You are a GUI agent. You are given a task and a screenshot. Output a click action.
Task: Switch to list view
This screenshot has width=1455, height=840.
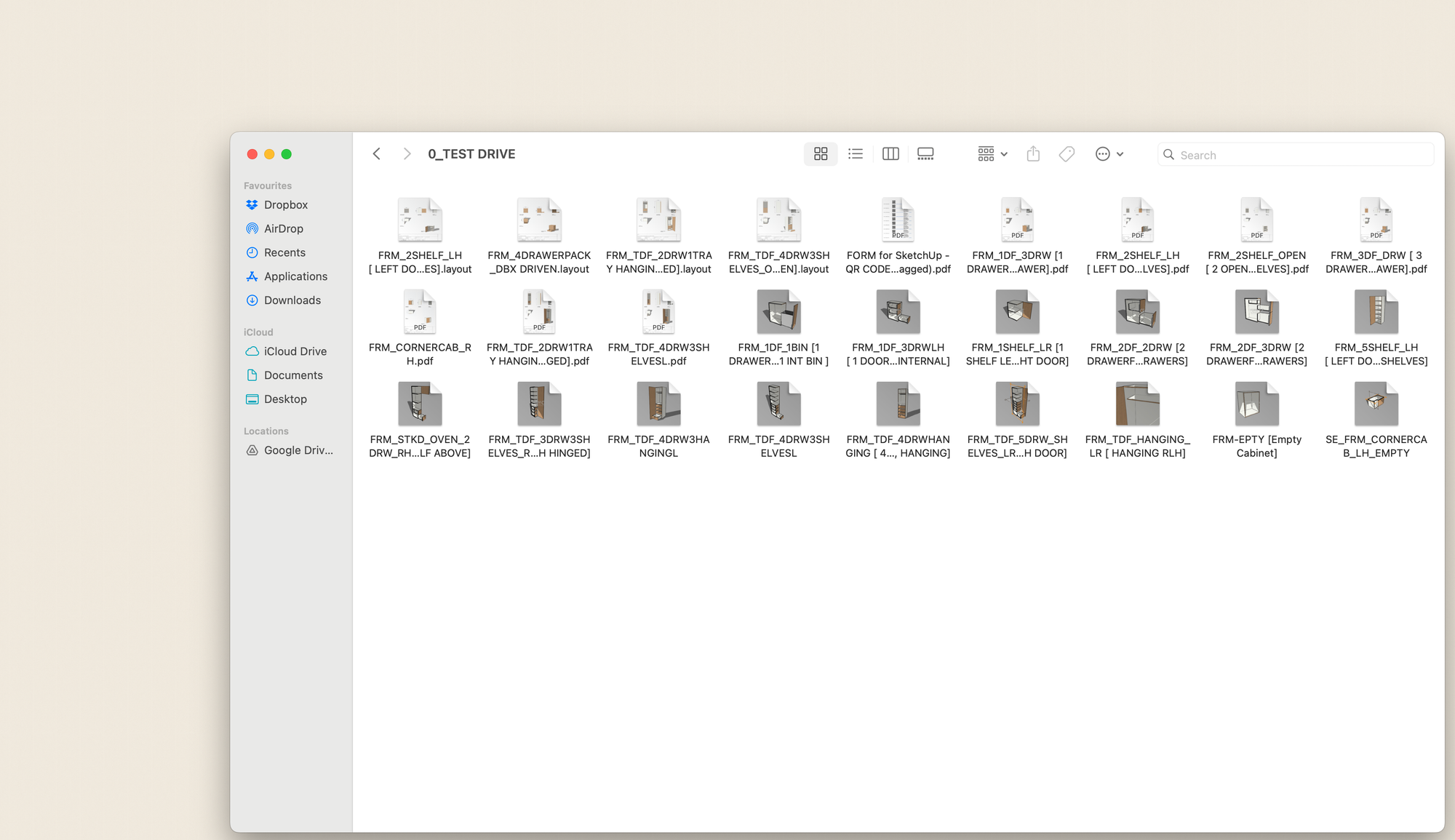point(856,154)
